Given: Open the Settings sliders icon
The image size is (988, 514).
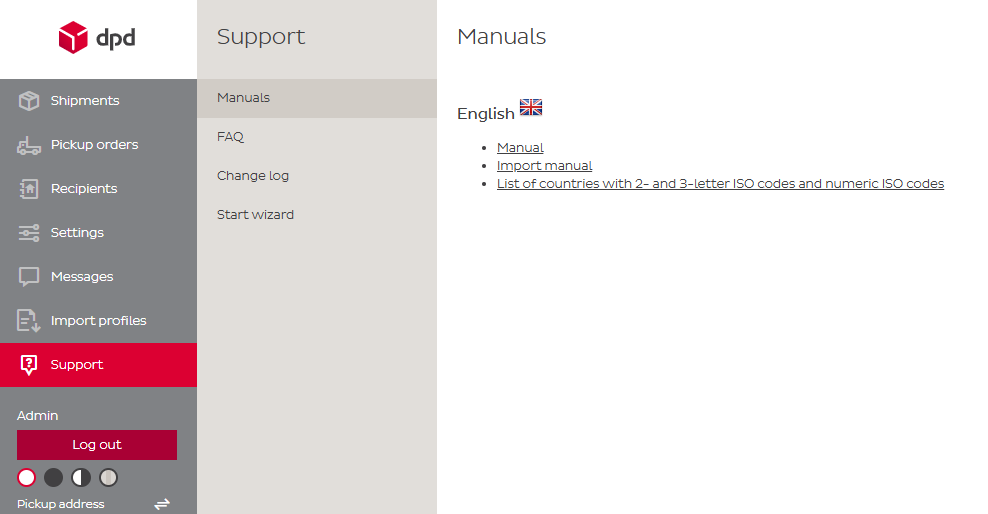Looking at the screenshot, I should (29, 233).
